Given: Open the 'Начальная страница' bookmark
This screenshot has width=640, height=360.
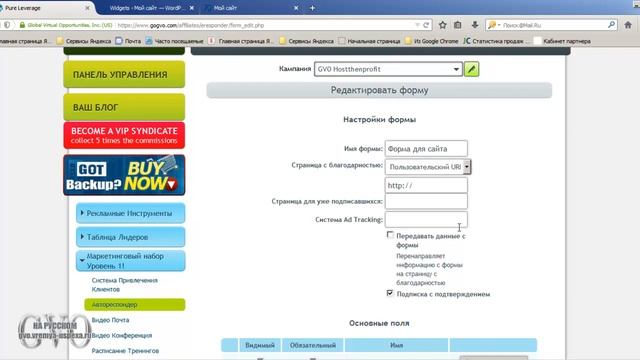Looking at the screenshot, I should point(369,41).
